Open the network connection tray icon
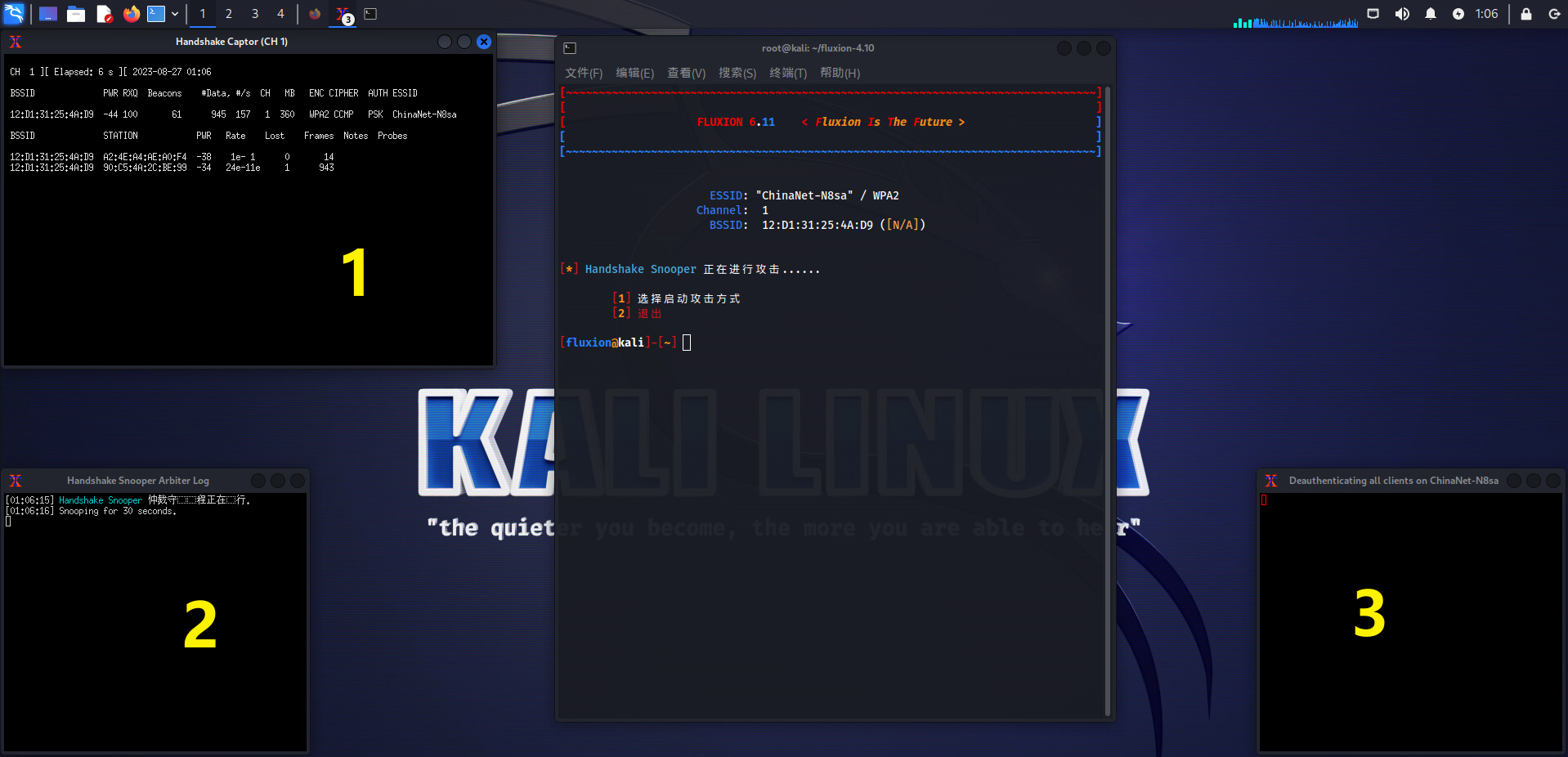The width and height of the screenshot is (1568, 757). pyautogui.click(x=1373, y=14)
